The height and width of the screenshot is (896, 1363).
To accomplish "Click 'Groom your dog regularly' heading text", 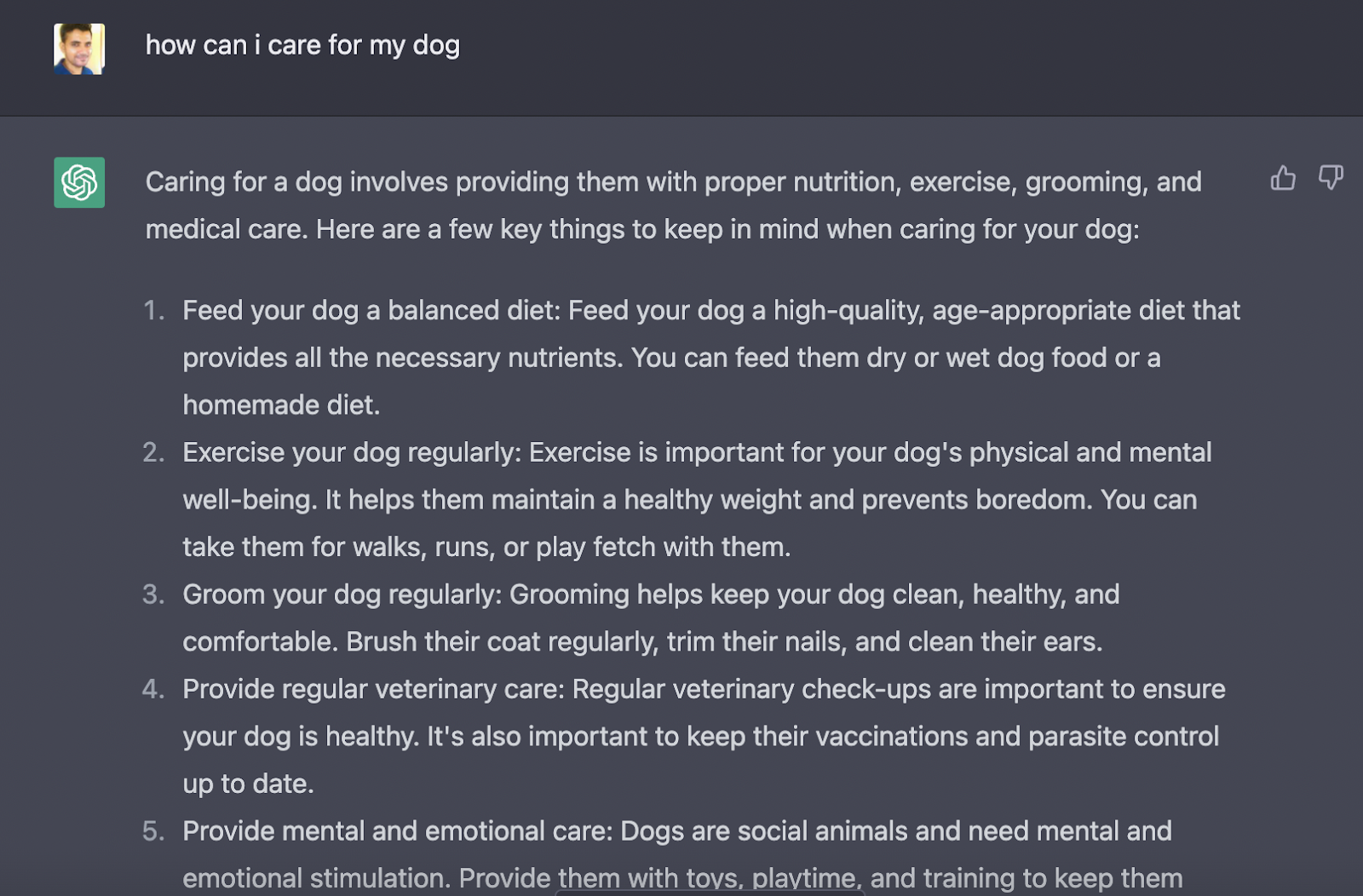I will (341, 594).
